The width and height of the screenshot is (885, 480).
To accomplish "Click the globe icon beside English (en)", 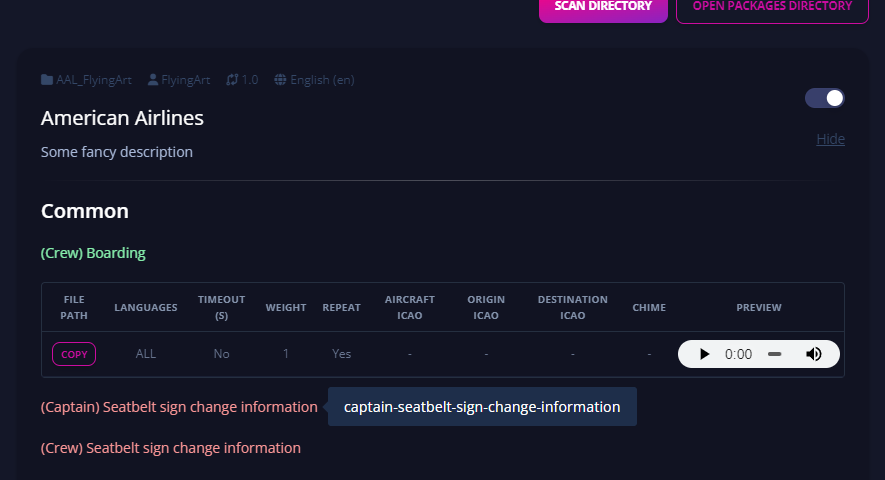I will [x=280, y=80].
